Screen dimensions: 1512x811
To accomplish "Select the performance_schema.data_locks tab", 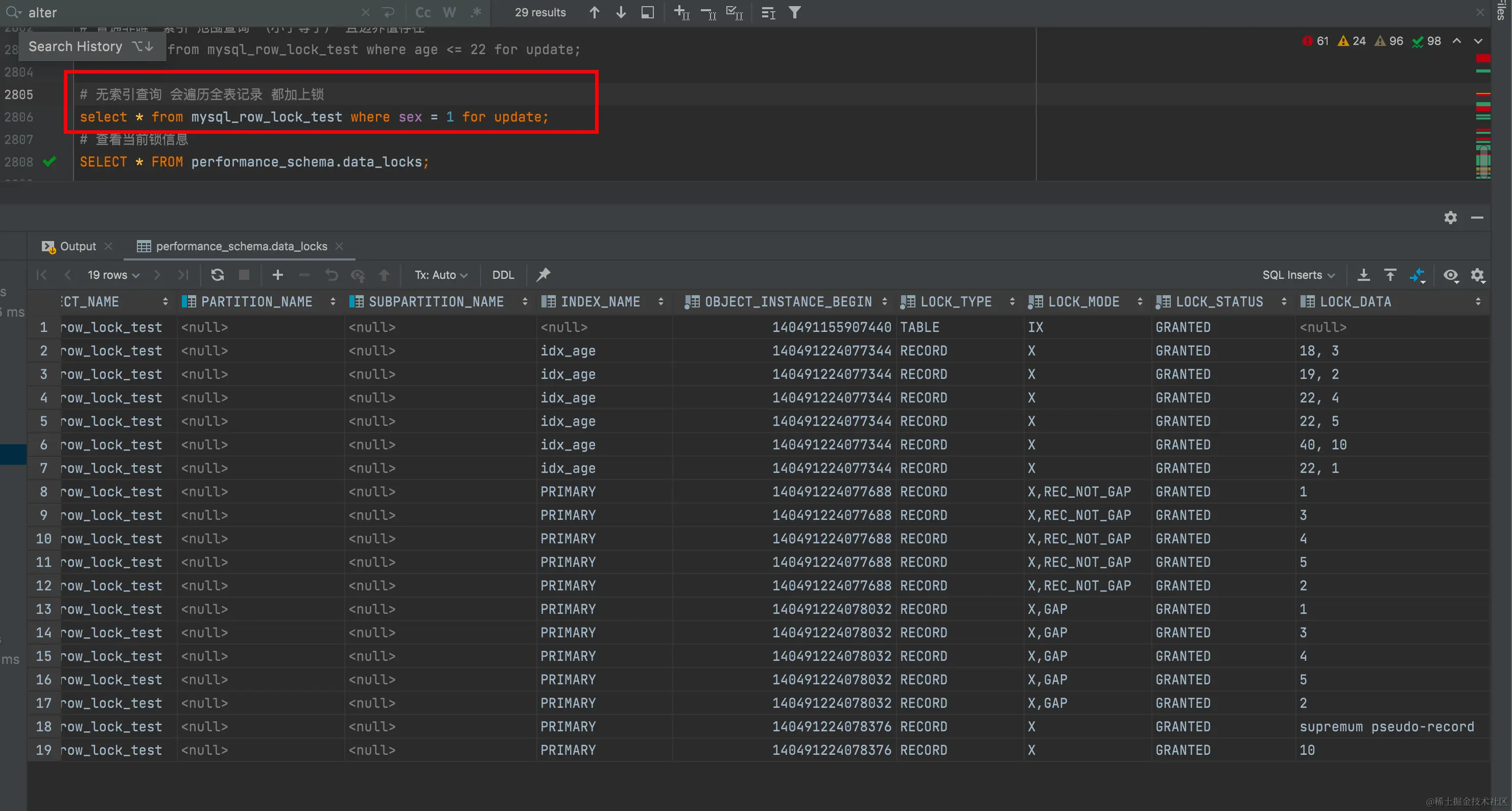I will (x=241, y=246).
